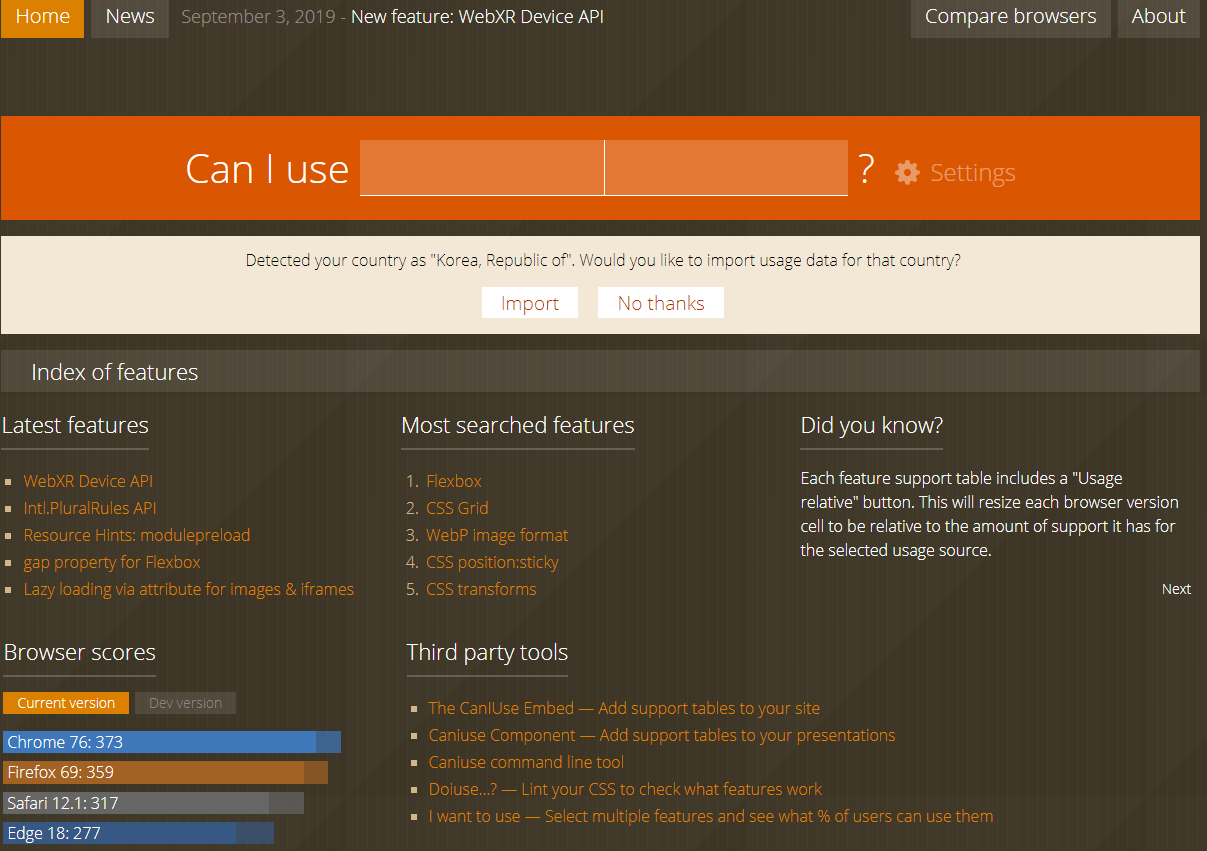Image resolution: width=1207 pixels, height=851 pixels.
Task: Open CSS Grid from most searched
Action: pyautogui.click(x=457, y=508)
